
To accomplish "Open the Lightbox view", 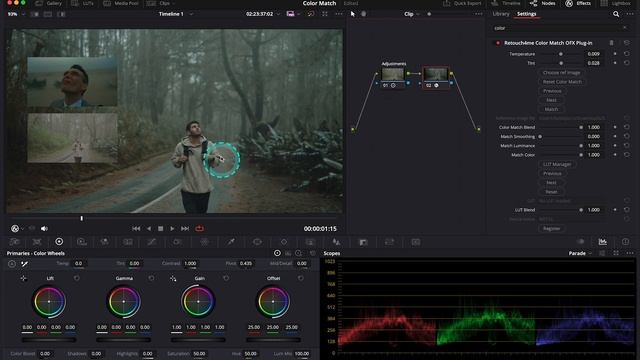I will coord(616,3).
